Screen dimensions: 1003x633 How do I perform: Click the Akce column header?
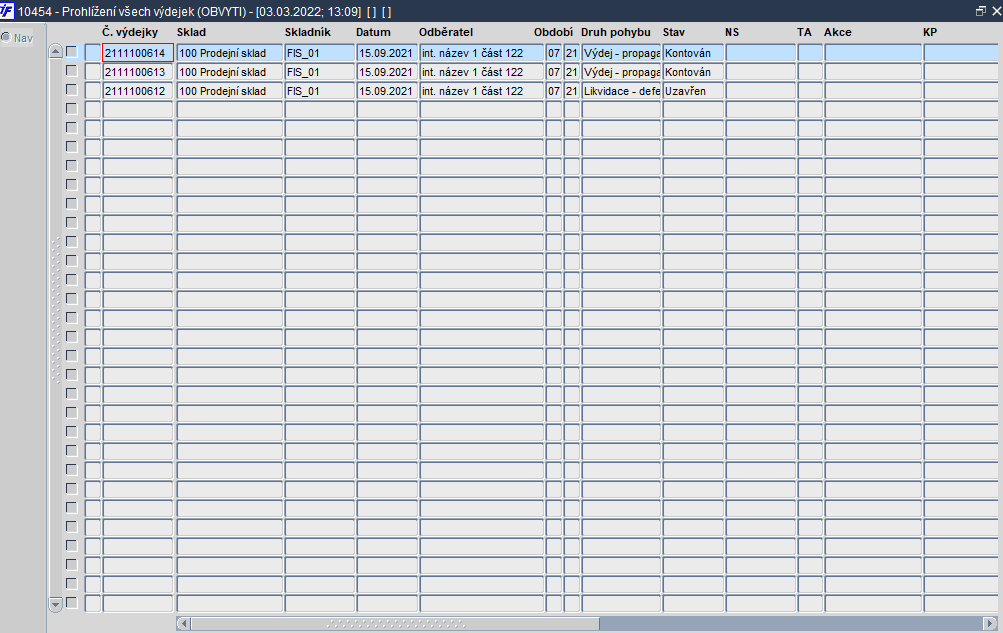837,32
